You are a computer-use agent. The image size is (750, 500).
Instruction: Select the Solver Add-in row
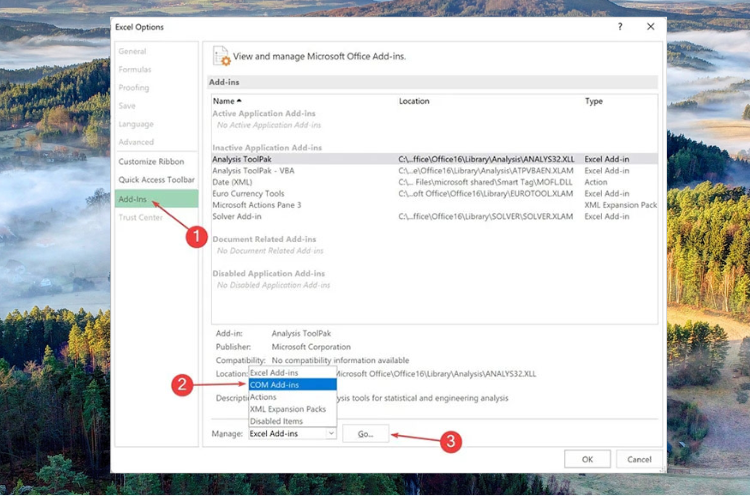coord(434,216)
